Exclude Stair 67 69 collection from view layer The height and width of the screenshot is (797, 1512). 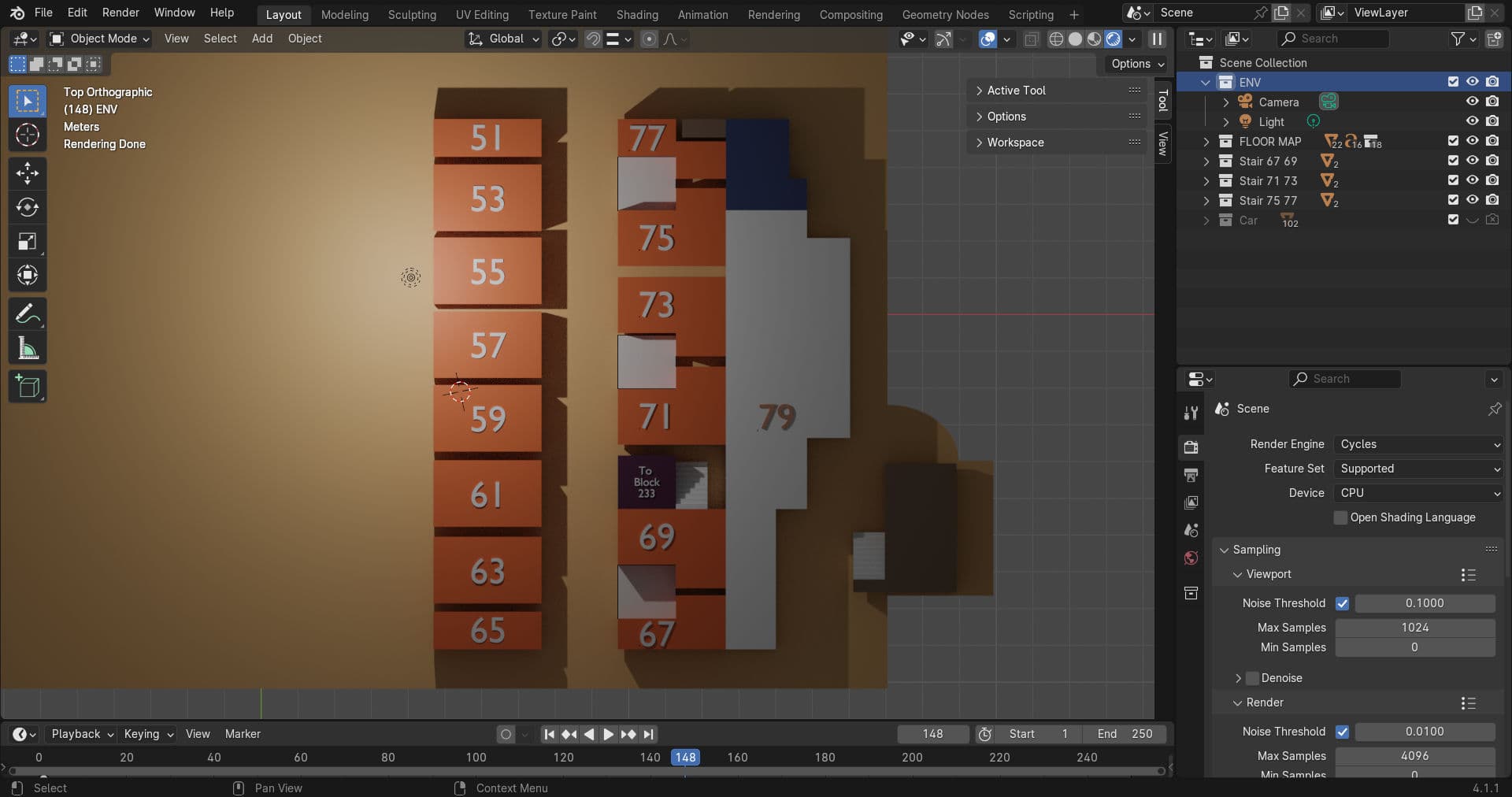[x=1453, y=161]
